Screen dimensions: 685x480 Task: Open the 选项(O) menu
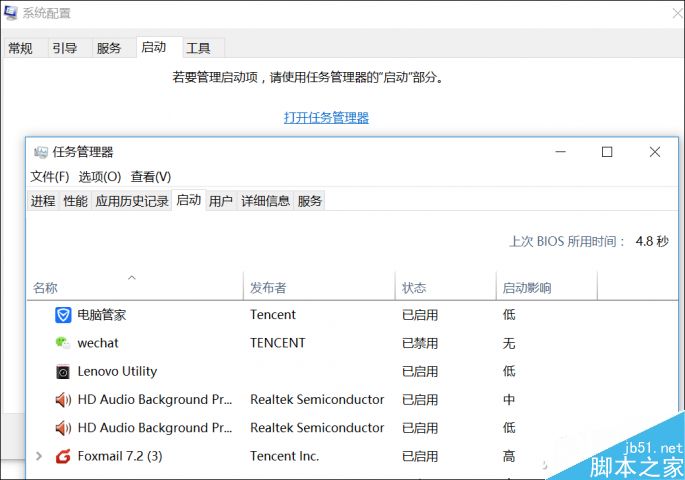(100, 176)
